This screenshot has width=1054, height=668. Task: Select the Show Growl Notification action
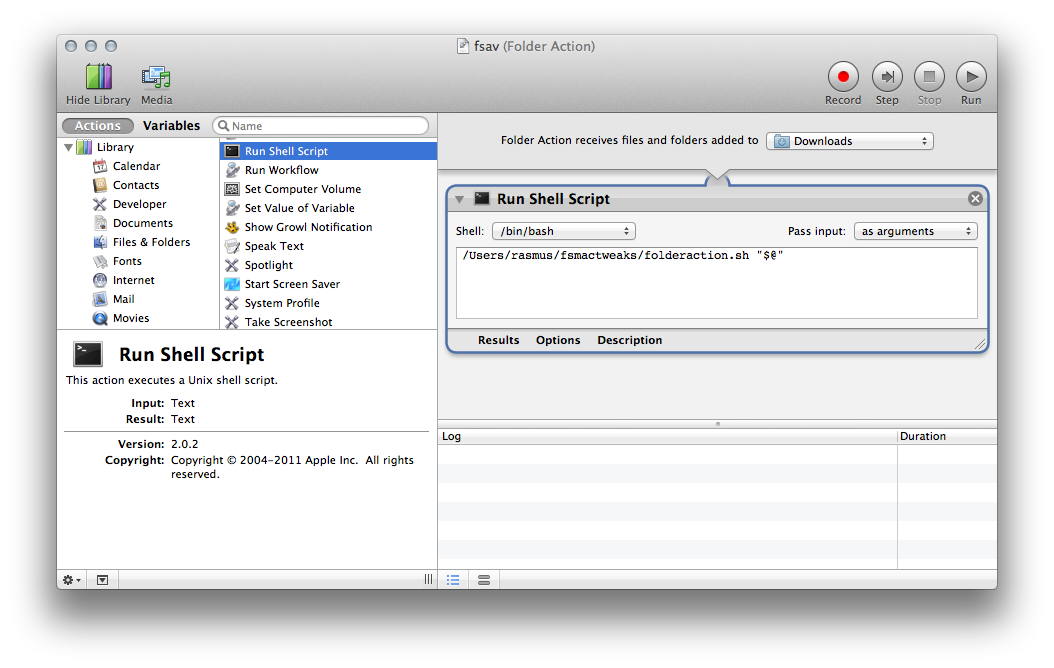(328, 227)
